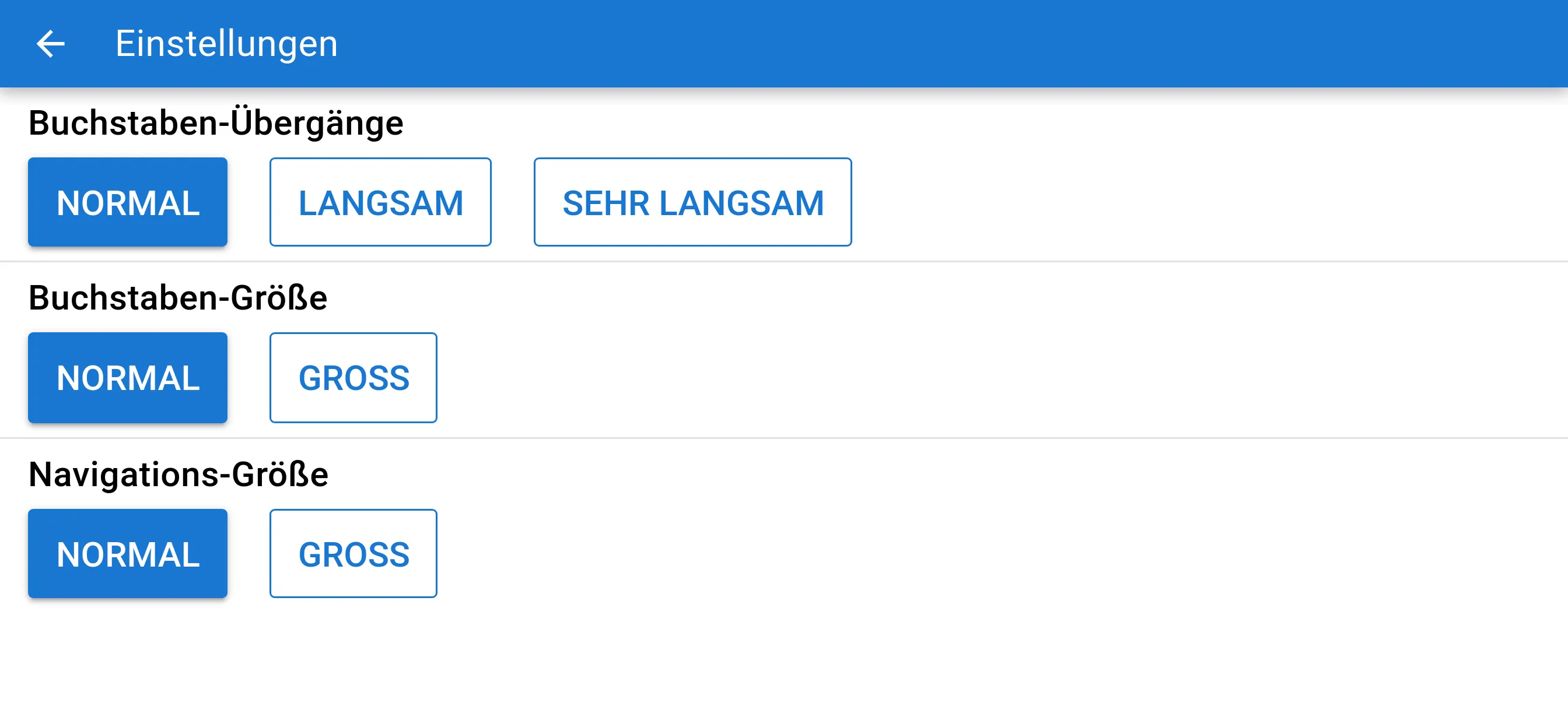Open Einstellungen settings page
The image size is (1568, 724).
coord(224,43)
